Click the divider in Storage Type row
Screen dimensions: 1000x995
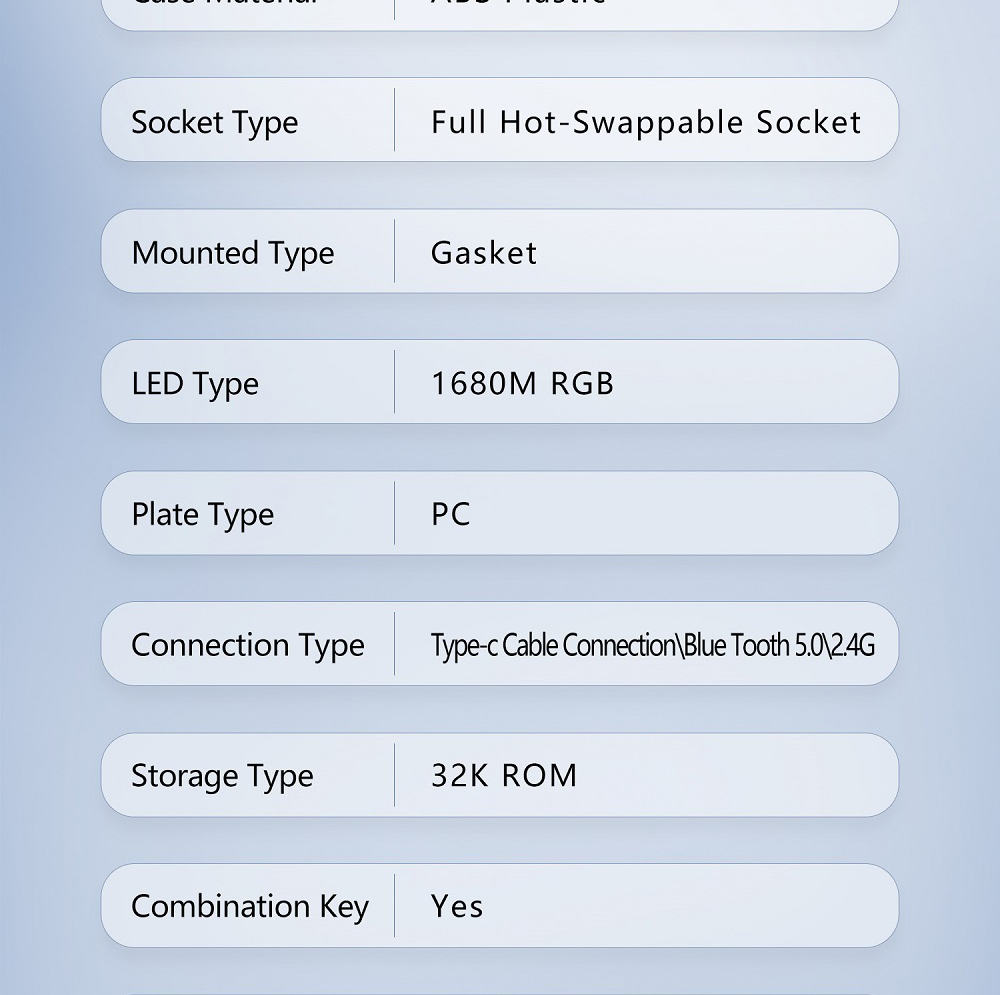coord(395,775)
